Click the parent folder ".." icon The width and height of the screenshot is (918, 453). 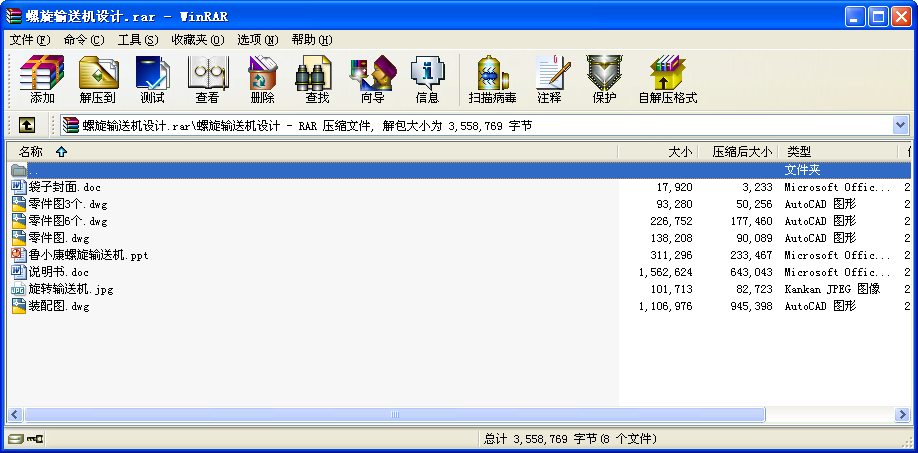coord(19,170)
